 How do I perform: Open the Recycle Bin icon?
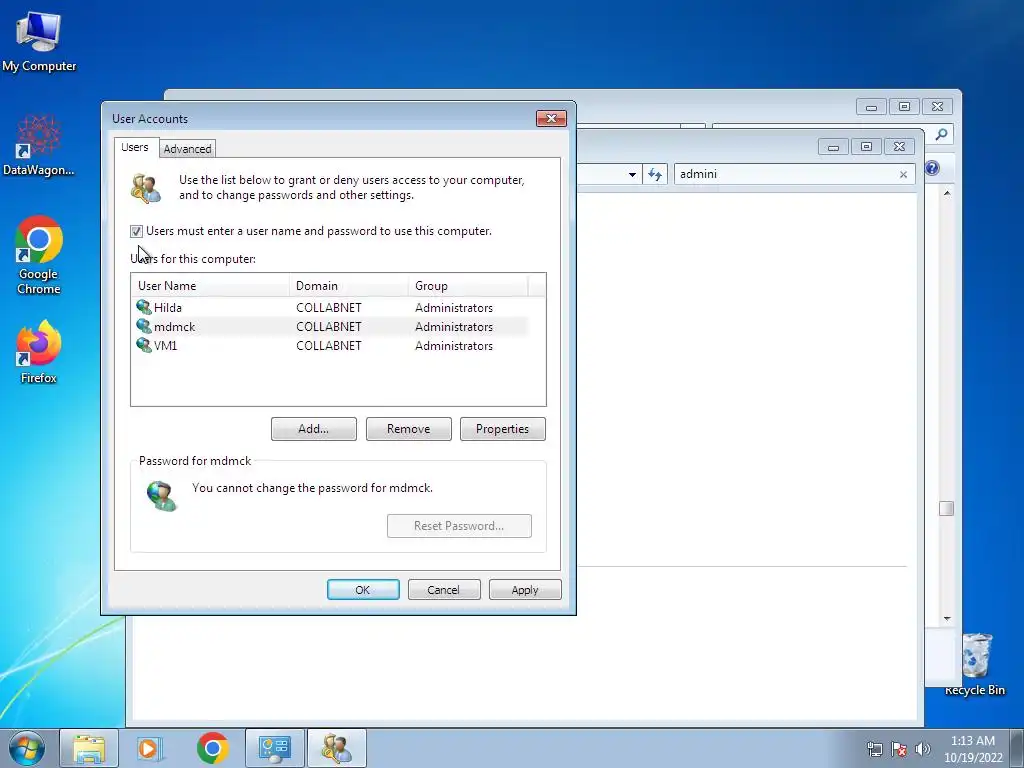[976, 664]
